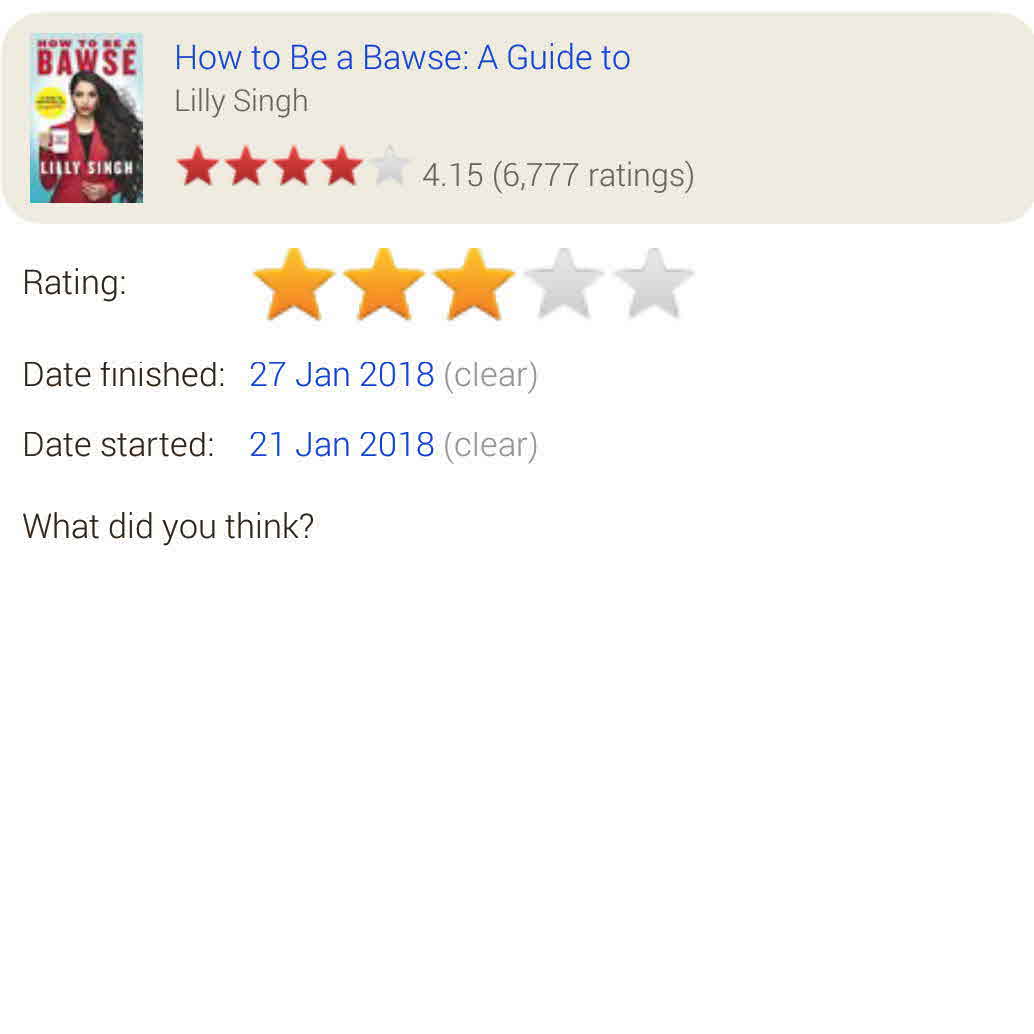
Task: Open the How to Be a Bawse cover thumbnail
Action: [x=86, y=118]
